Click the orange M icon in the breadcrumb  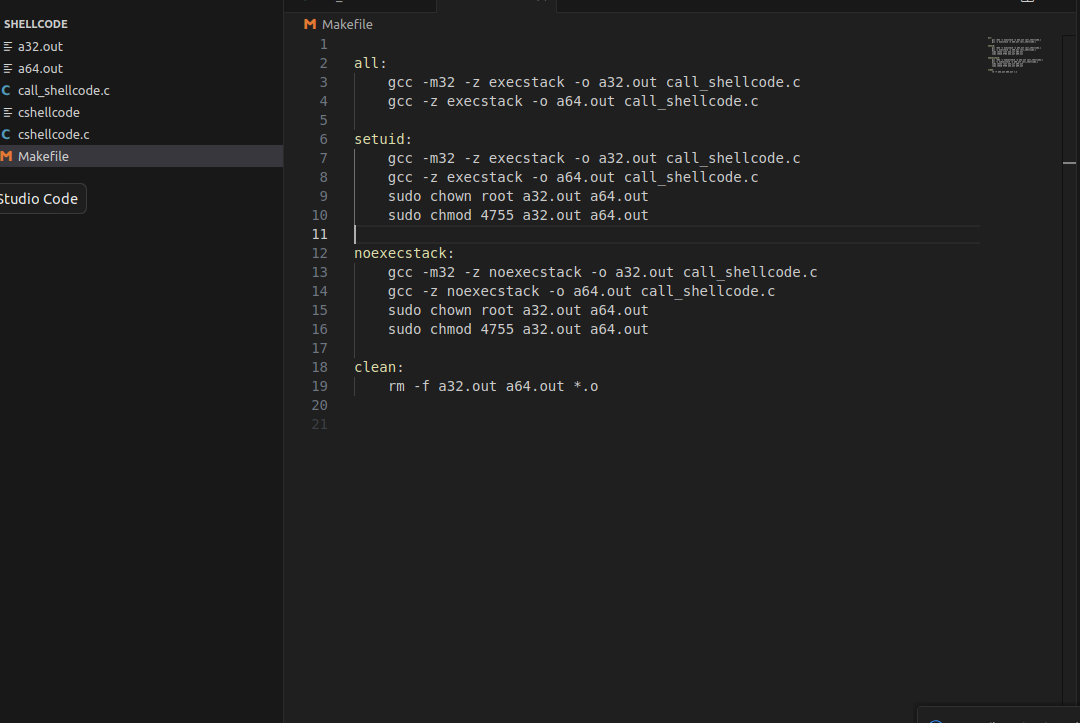click(x=310, y=24)
